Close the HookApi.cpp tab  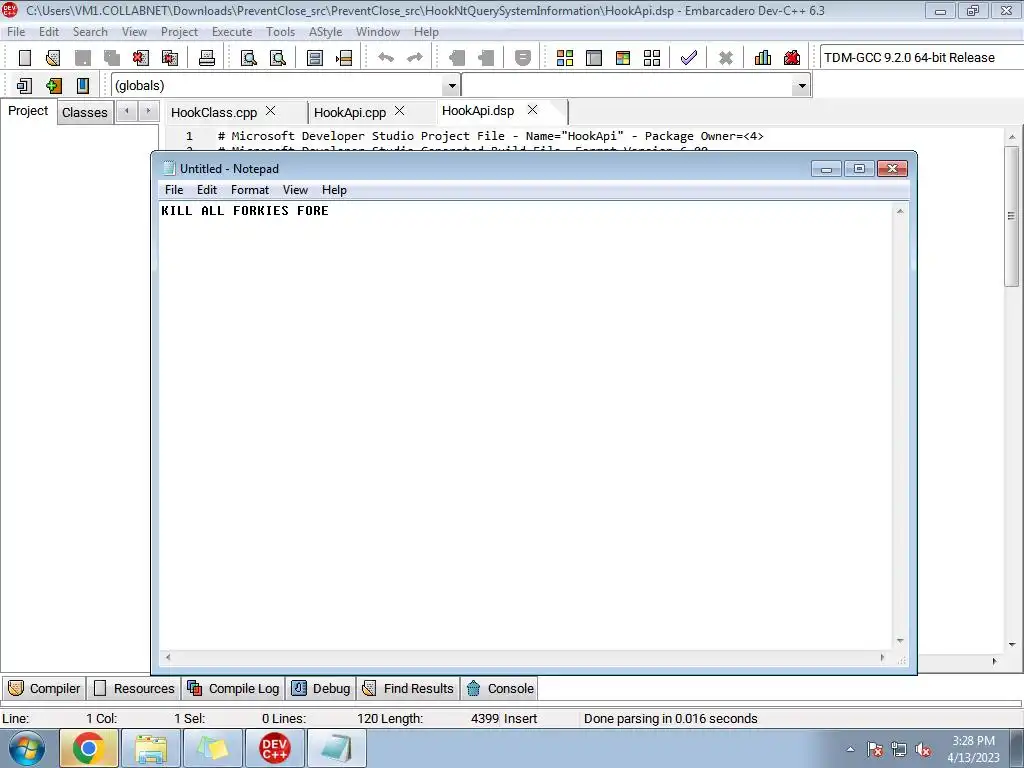pos(400,111)
